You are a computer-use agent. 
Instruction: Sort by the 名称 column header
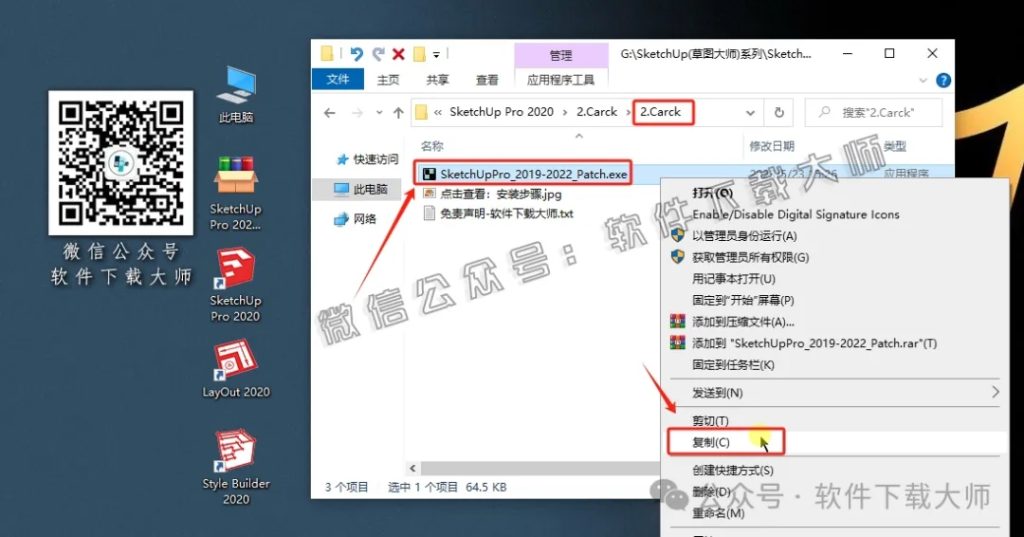click(x=432, y=146)
